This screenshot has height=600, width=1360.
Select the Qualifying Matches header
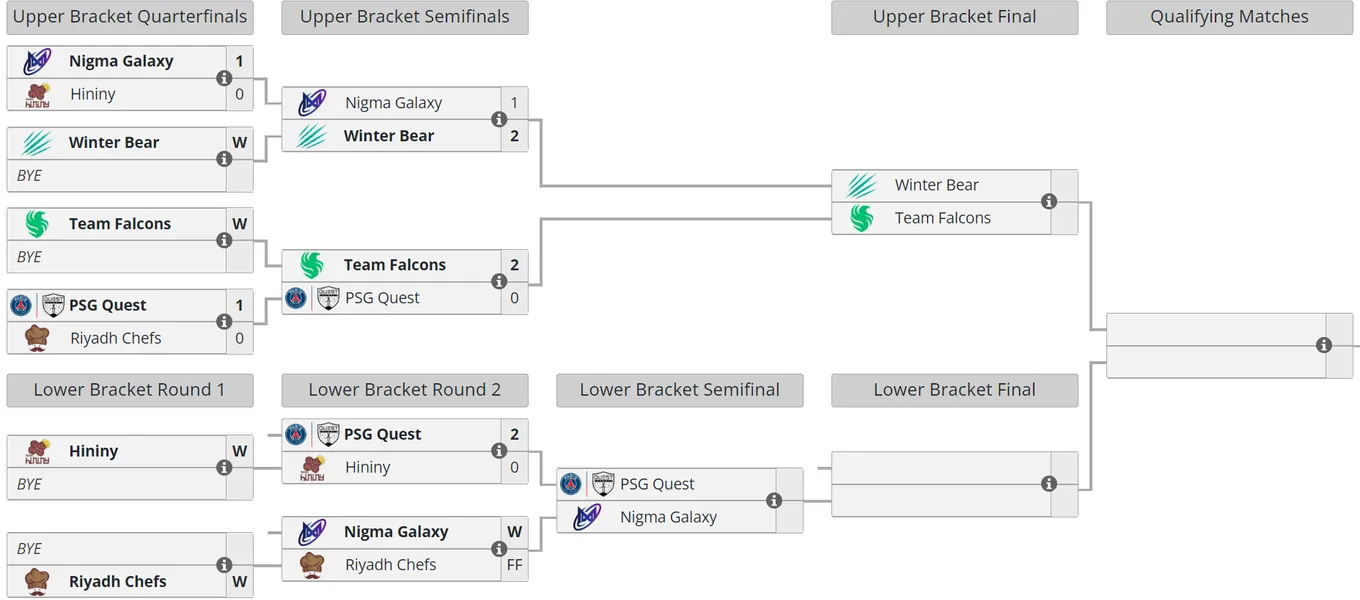coord(1229,17)
